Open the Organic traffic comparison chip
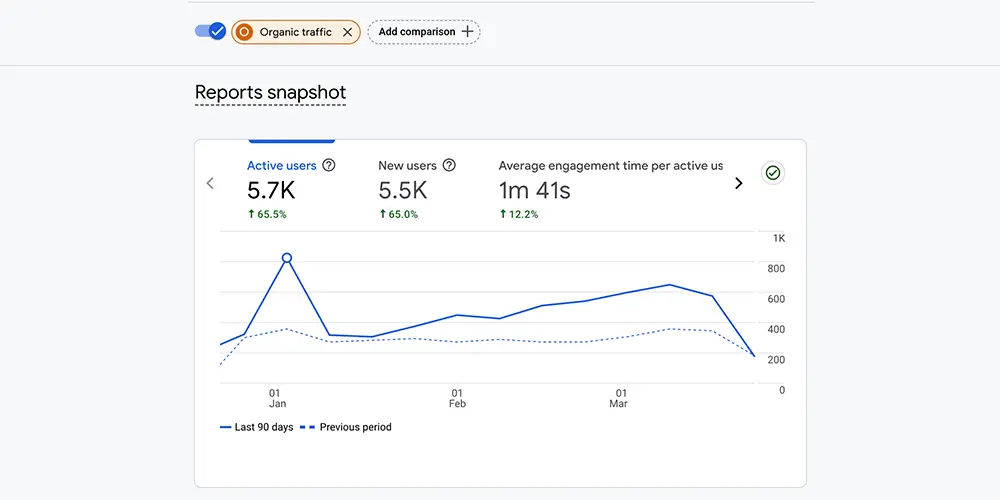 (295, 32)
